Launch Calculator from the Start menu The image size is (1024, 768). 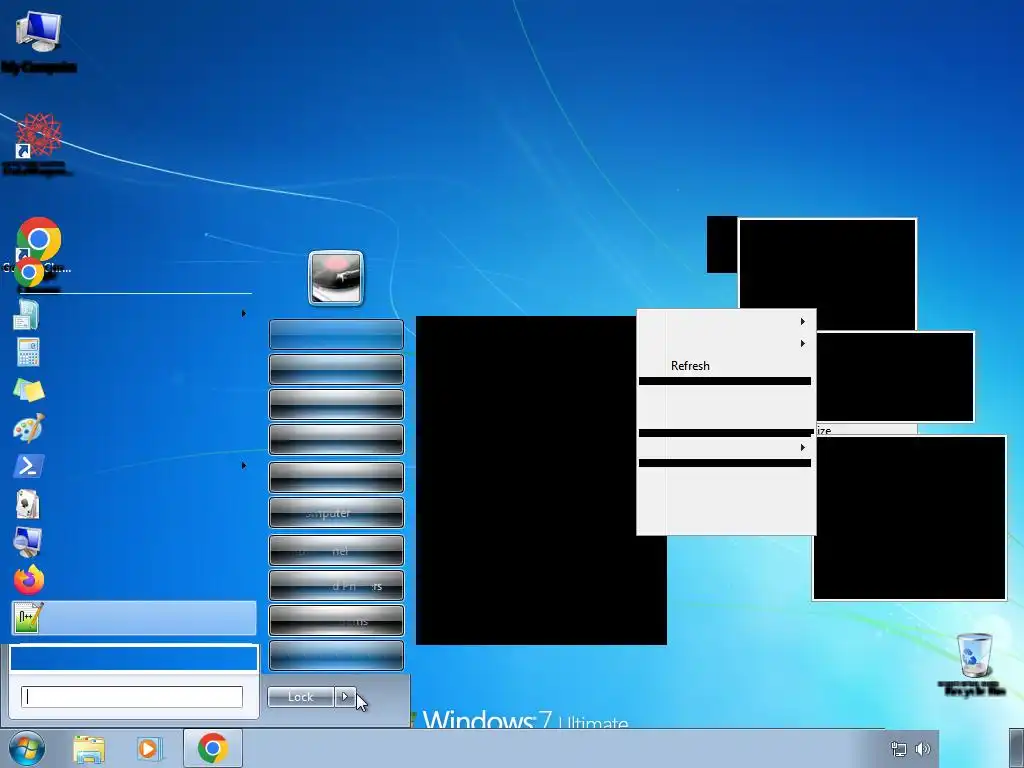[27, 352]
